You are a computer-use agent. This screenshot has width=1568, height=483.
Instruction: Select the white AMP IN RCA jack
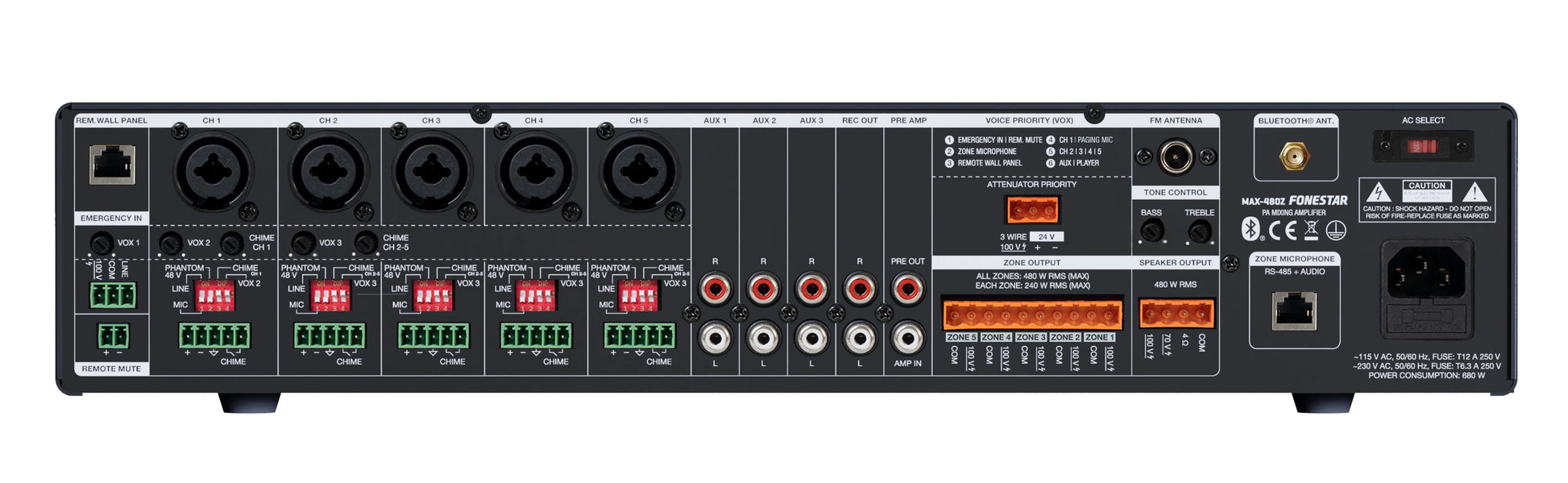click(x=908, y=338)
